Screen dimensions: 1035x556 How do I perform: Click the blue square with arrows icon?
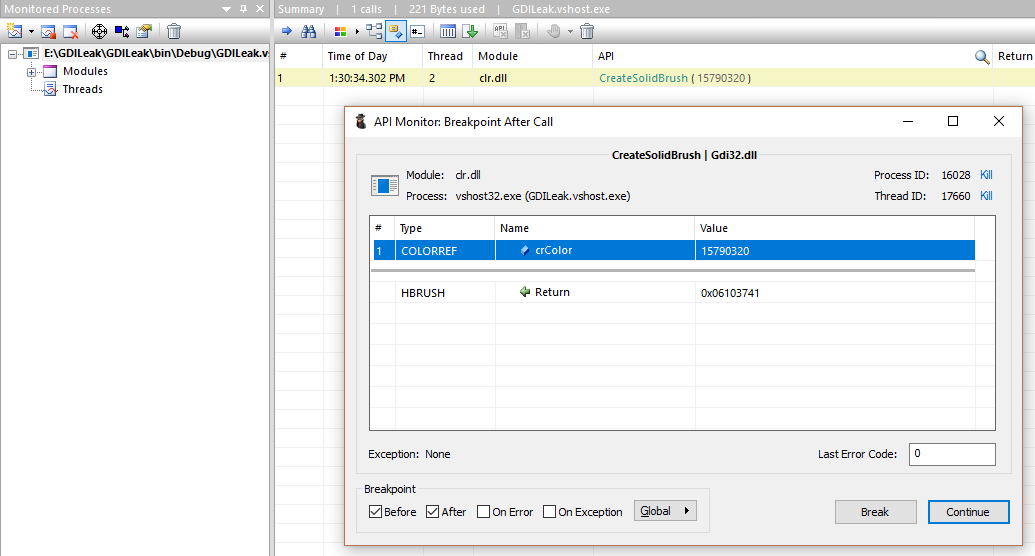(x=122, y=31)
